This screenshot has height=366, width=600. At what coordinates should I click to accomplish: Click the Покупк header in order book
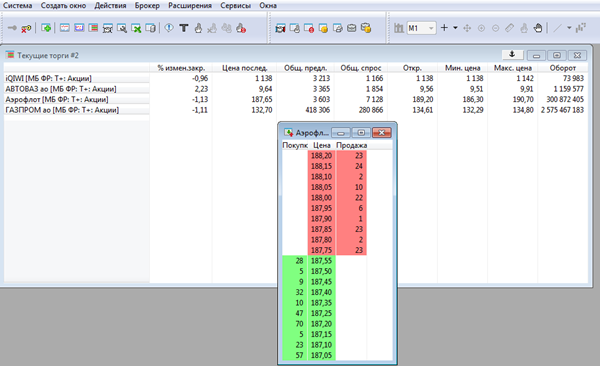295,145
